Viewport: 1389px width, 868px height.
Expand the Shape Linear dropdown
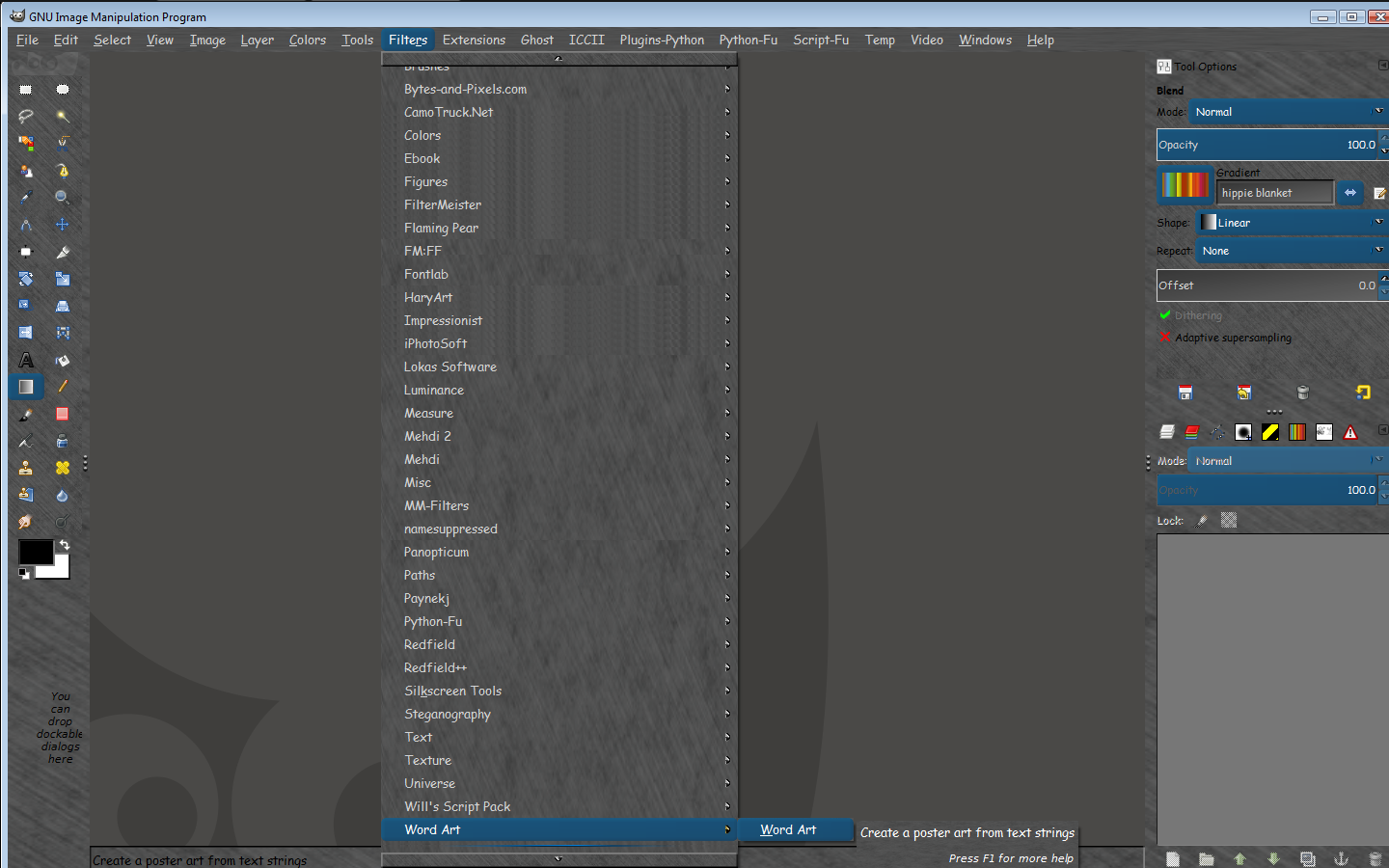click(1291, 223)
